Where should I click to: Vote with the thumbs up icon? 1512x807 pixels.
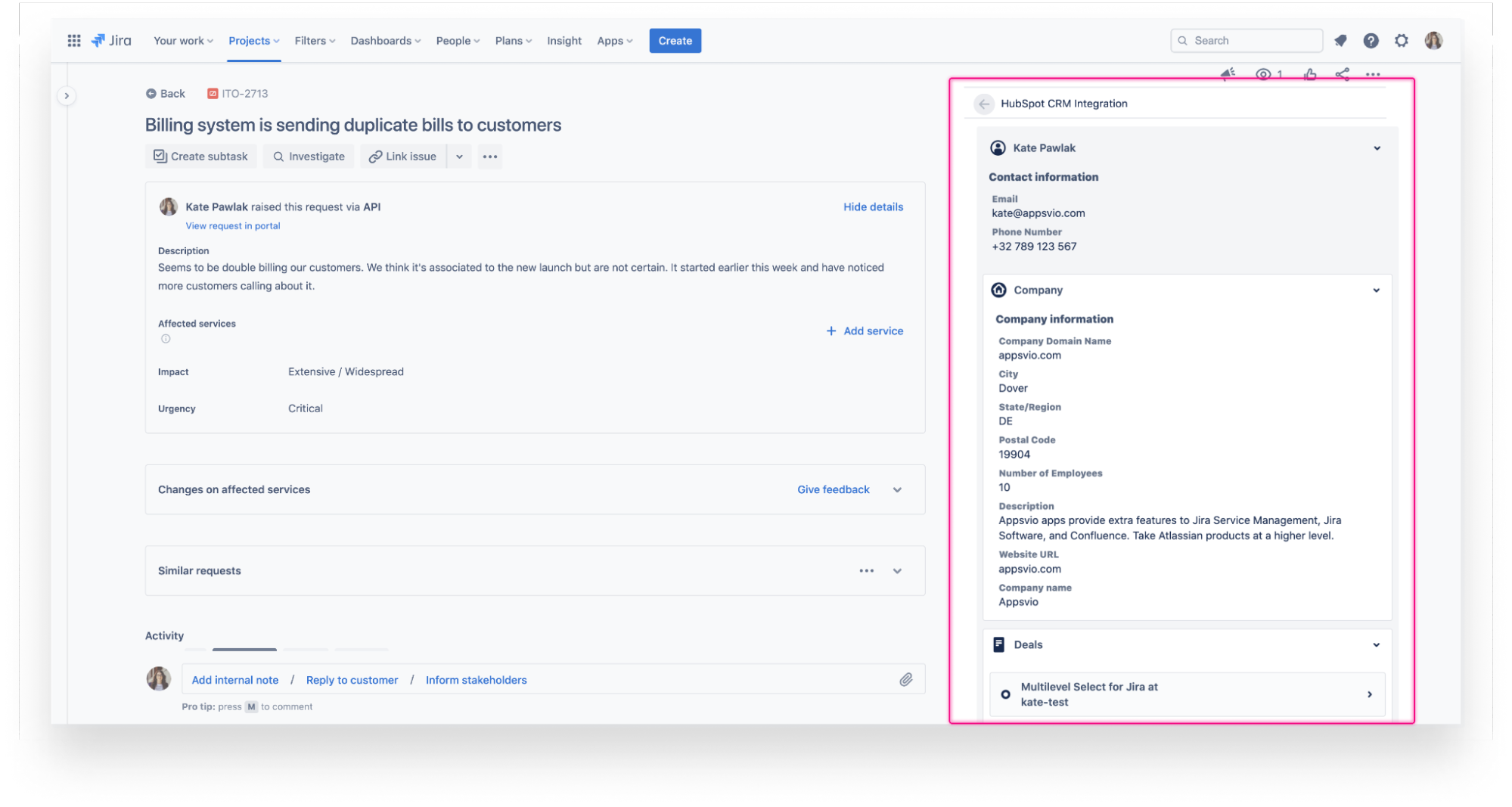pos(1310,74)
